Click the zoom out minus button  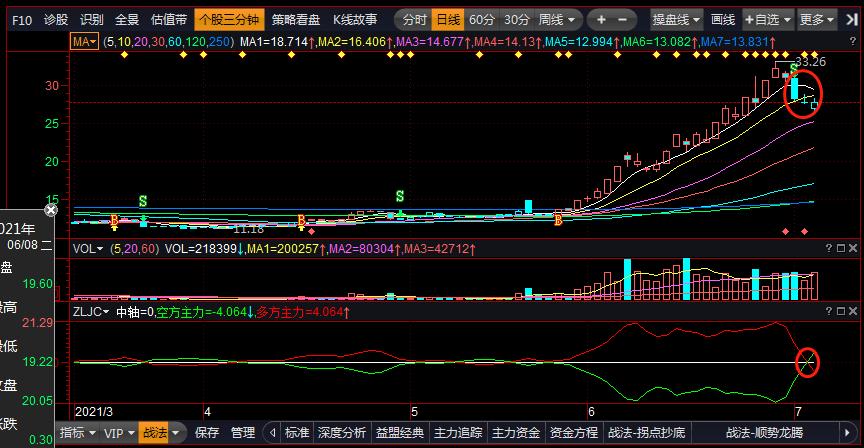[x=624, y=20]
